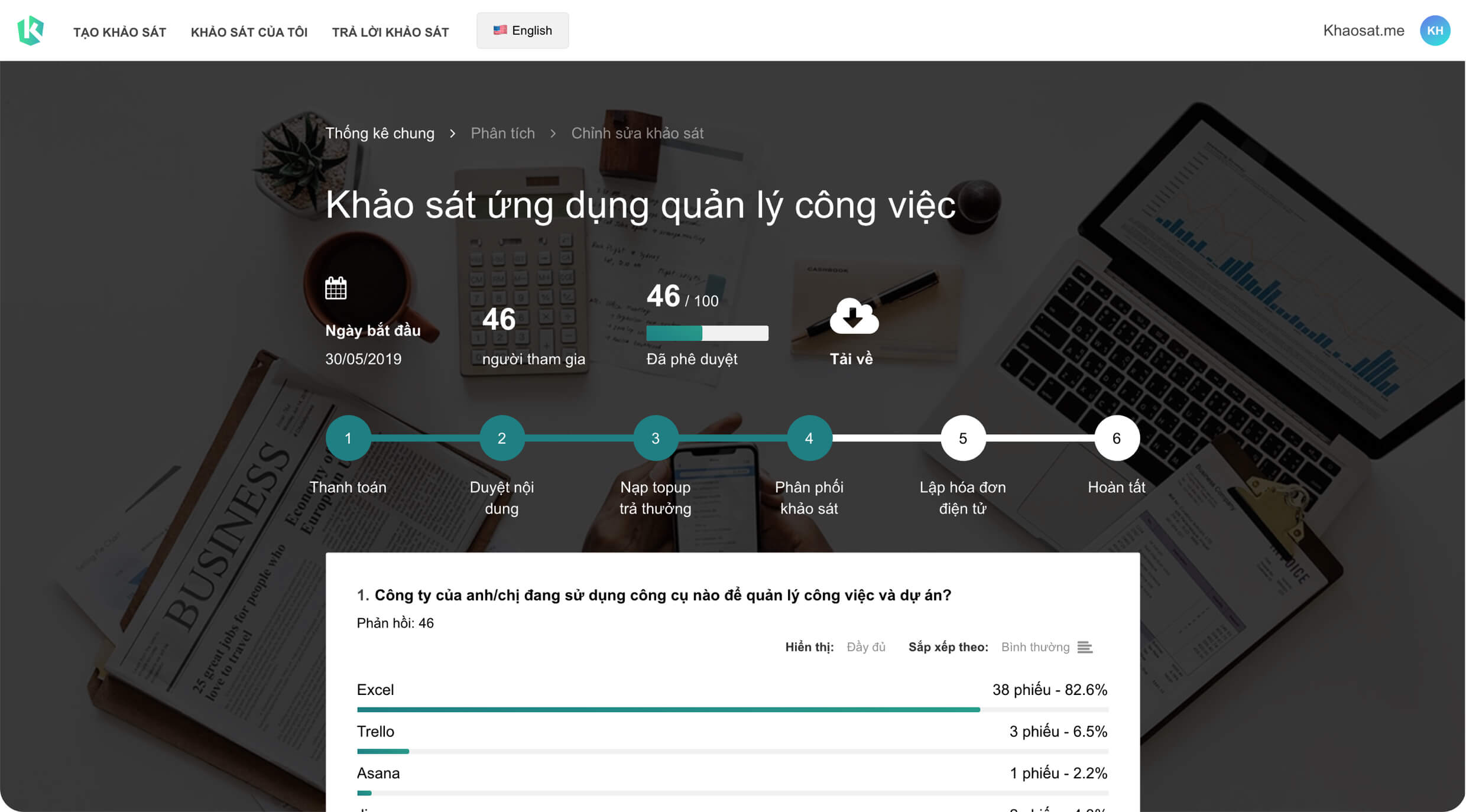Click step 4 Phân phối khảo sát circle icon
Screen dimensions: 1466x812
coord(808,437)
